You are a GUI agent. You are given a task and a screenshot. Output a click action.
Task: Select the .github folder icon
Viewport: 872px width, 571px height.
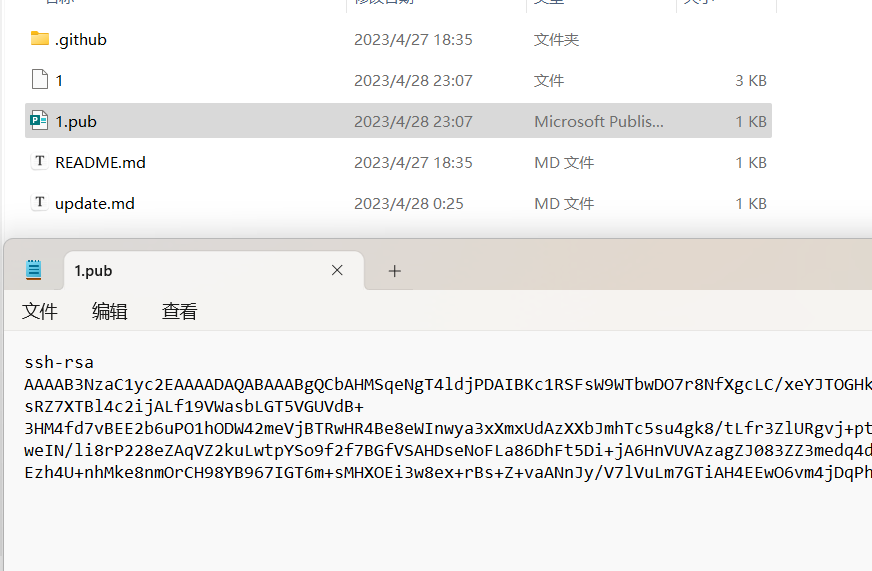point(40,40)
